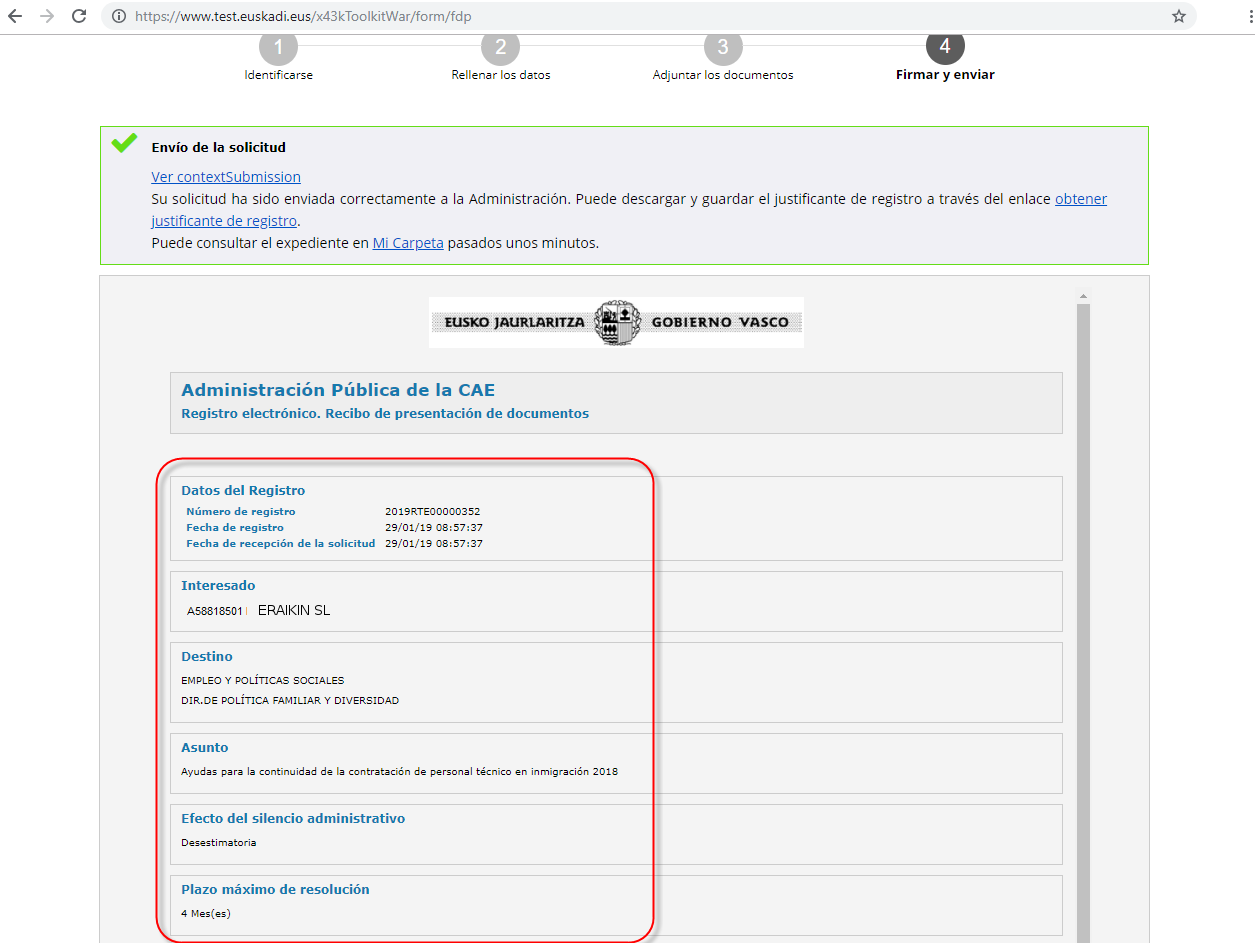Click the Eusko Jaurlaritza Gobierno Vasco logo

point(616,322)
